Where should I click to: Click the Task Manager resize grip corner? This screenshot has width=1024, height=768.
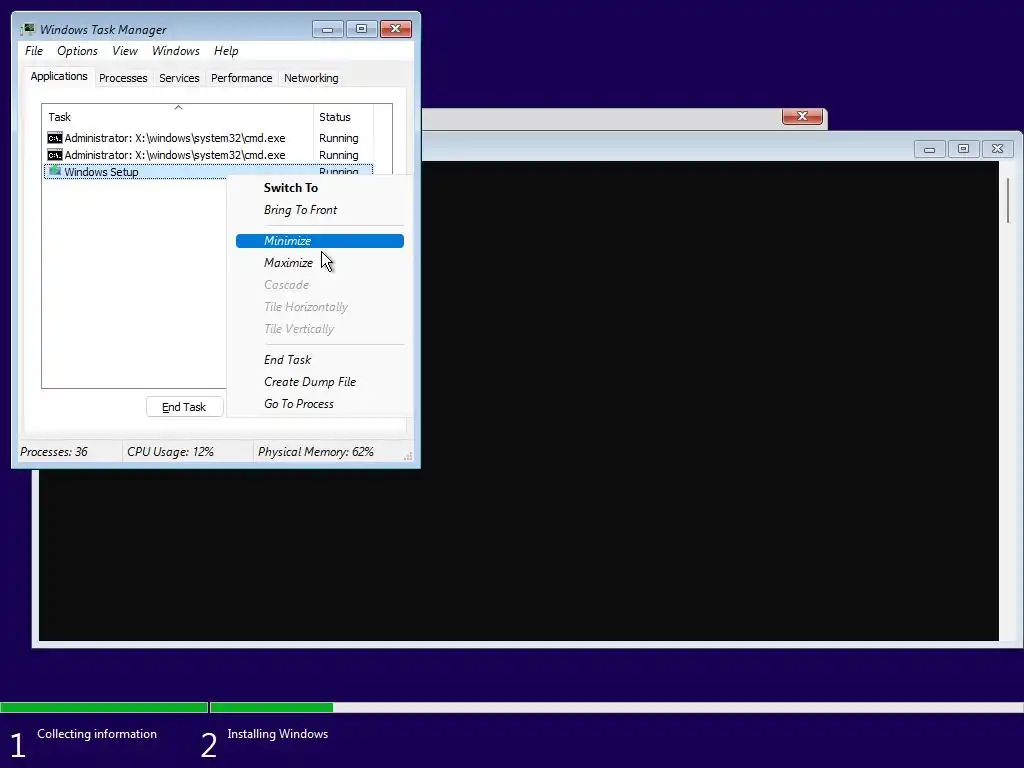(x=408, y=456)
